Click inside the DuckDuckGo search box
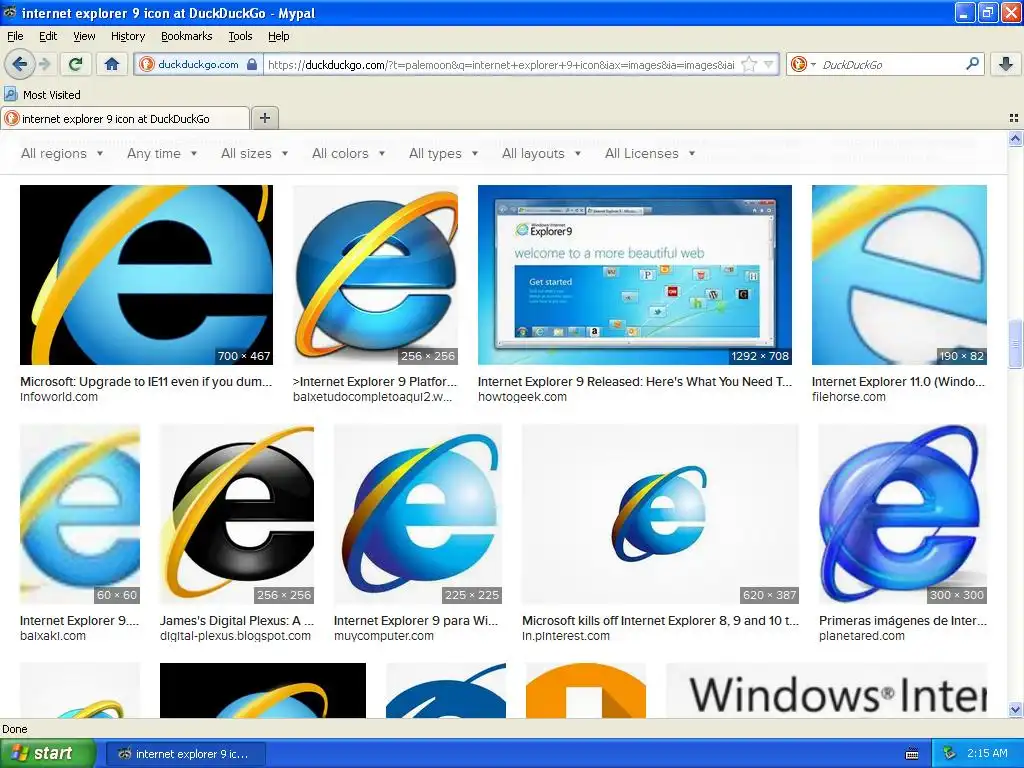Image resolution: width=1024 pixels, height=768 pixels. 891,65
